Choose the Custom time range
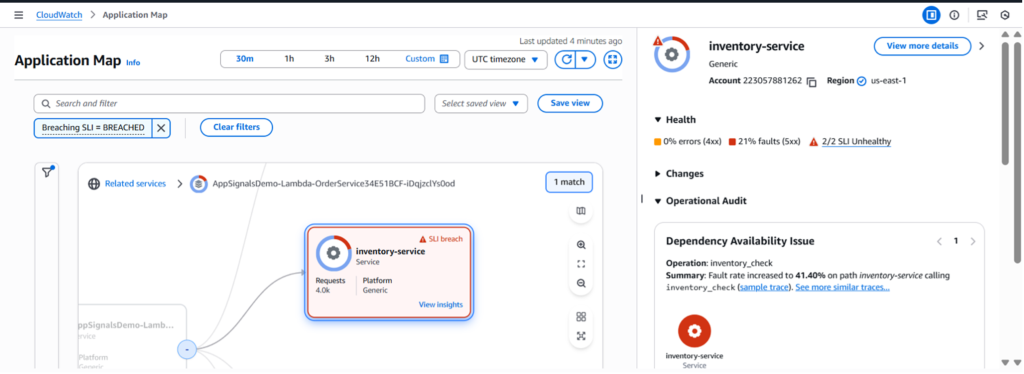The height and width of the screenshot is (374, 1024). click(x=427, y=59)
